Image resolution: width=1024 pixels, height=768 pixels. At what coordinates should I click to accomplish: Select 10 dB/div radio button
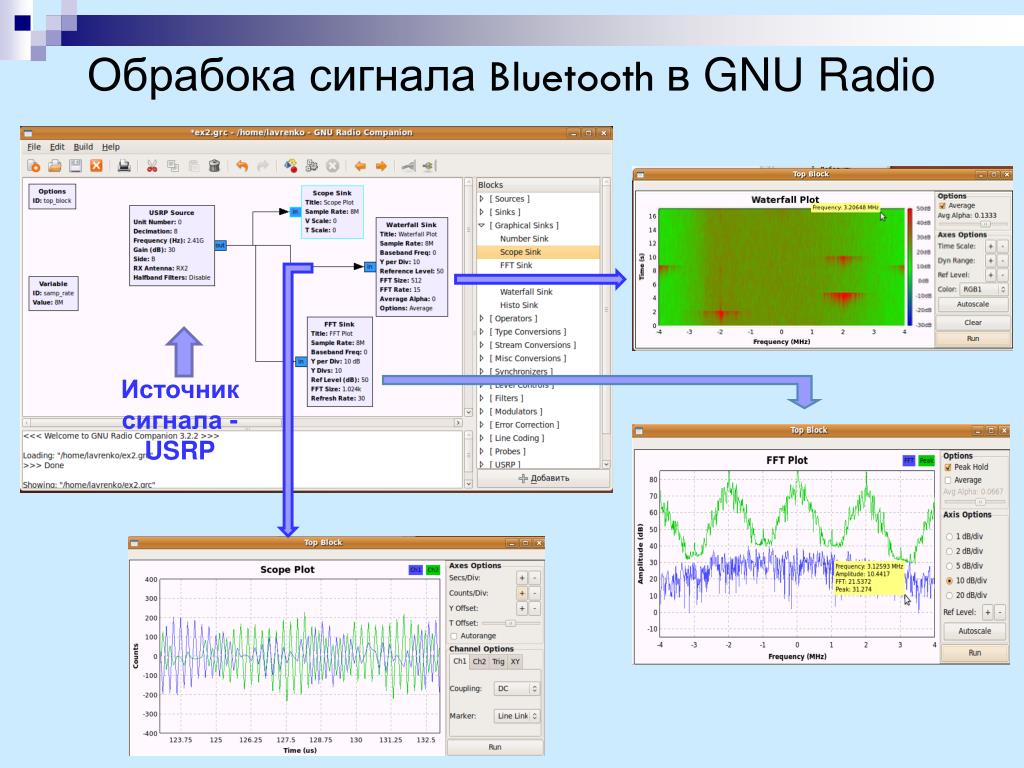(x=949, y=581)
